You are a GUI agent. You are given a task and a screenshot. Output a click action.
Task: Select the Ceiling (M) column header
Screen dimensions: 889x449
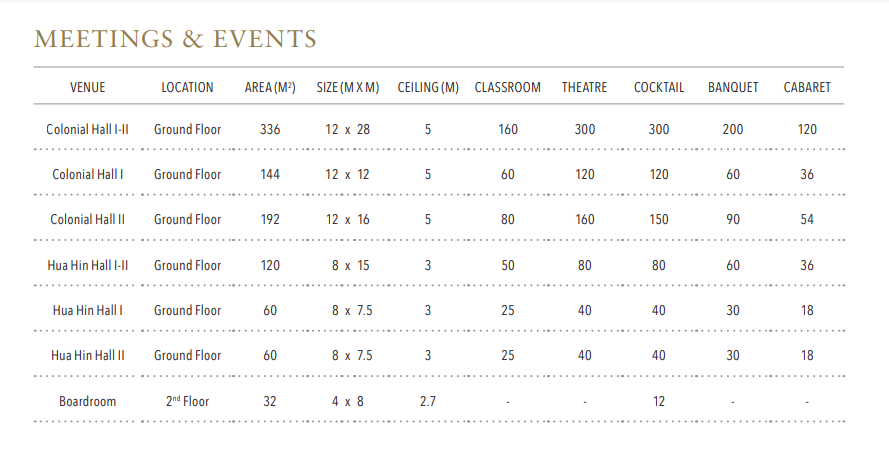428,87
